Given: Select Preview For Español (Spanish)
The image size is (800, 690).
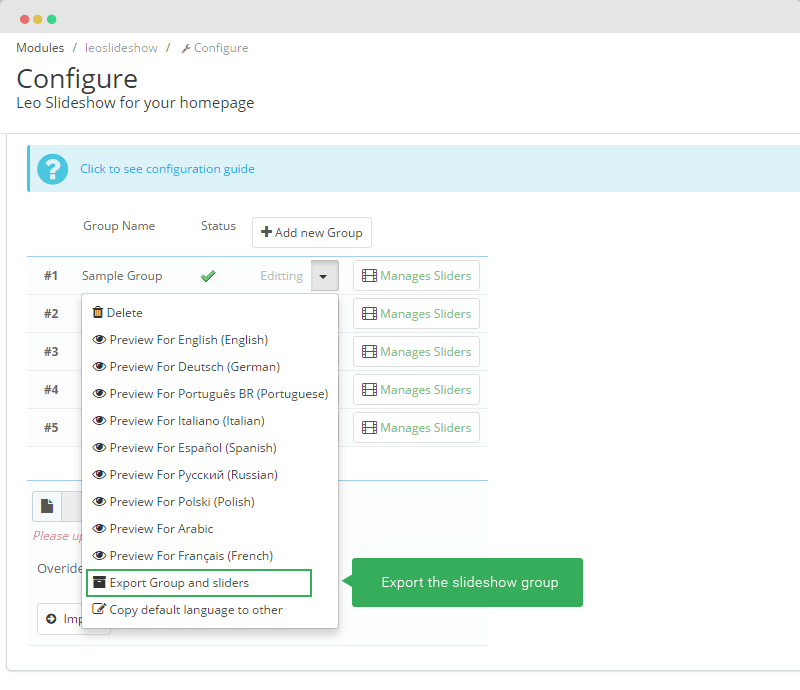Looking at the screenshot, I should click(x=210, y=448).
